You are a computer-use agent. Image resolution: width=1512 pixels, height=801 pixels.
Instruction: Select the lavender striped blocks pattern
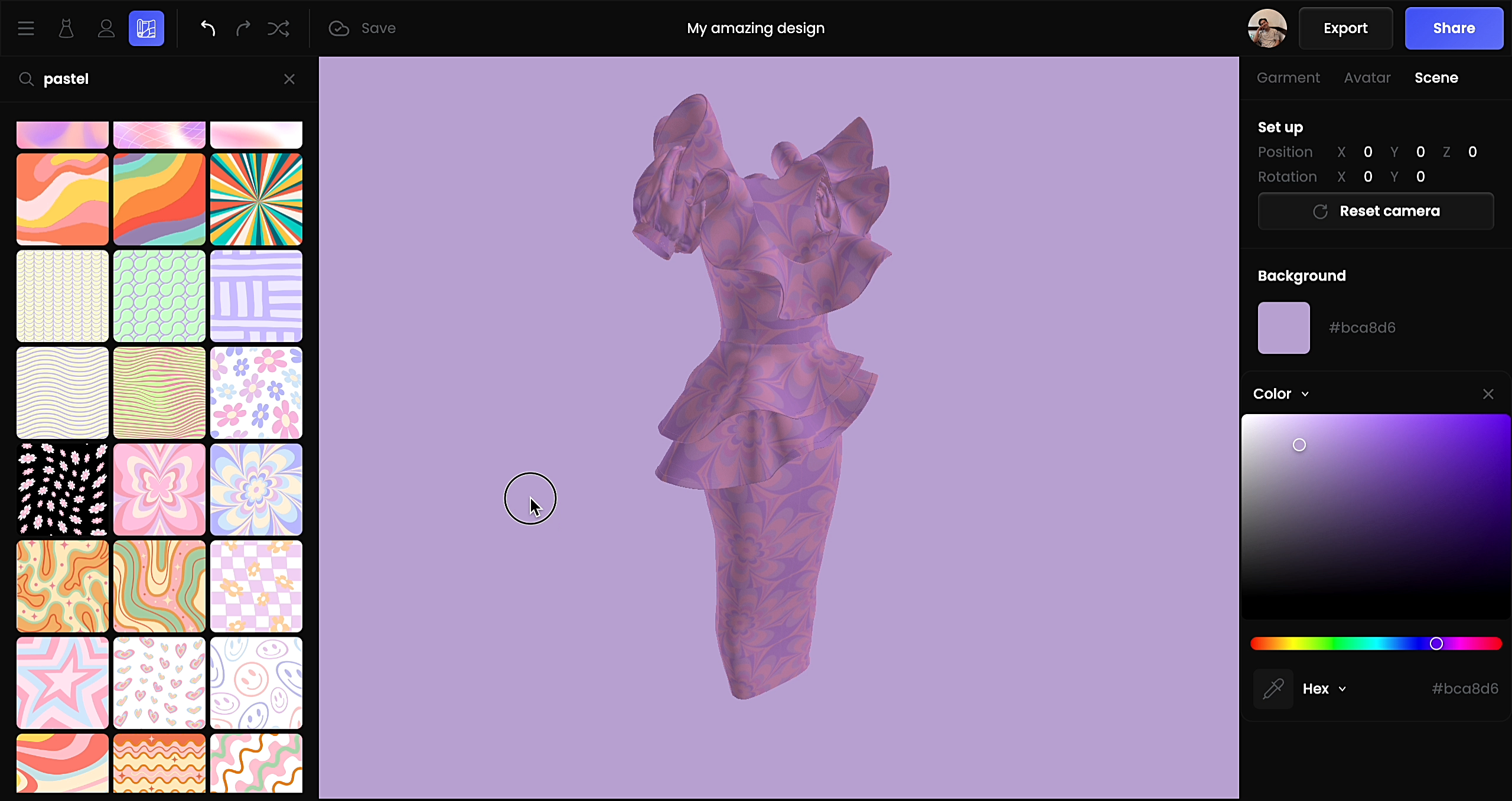[x=256, y=296]
